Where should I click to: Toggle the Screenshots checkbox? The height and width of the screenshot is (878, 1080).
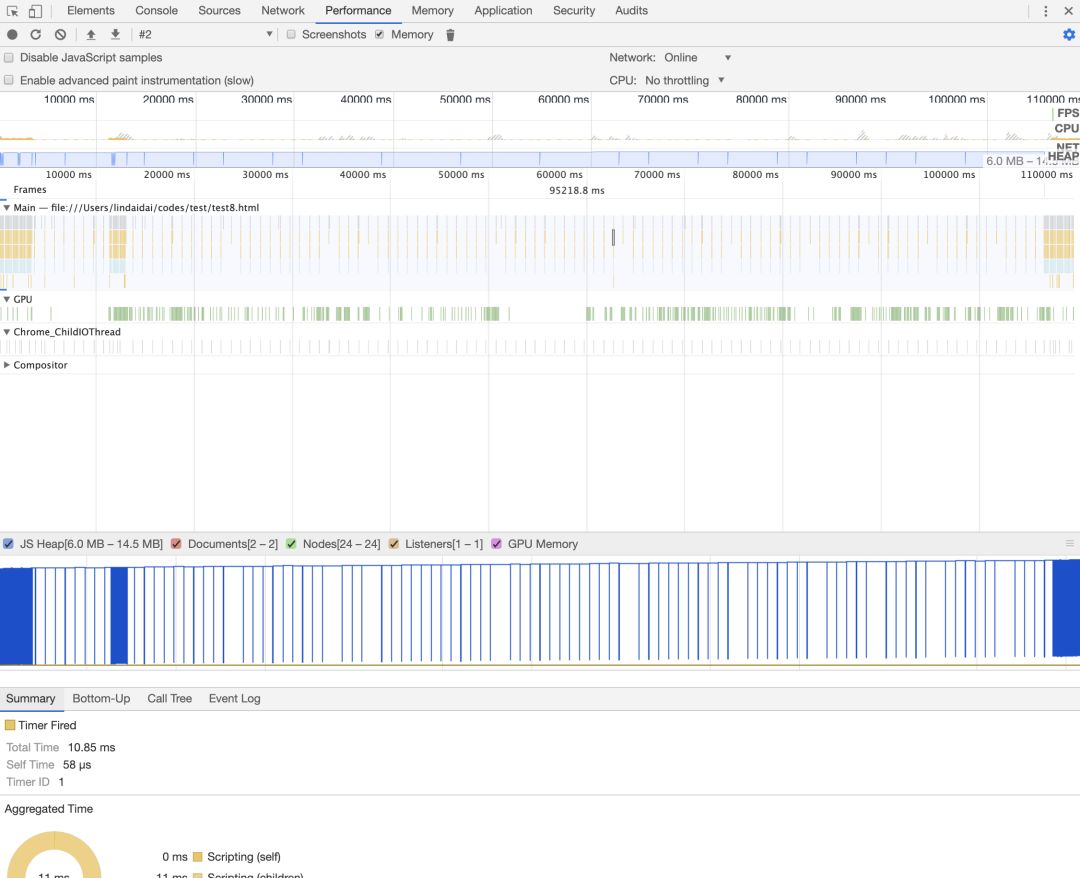291,34
